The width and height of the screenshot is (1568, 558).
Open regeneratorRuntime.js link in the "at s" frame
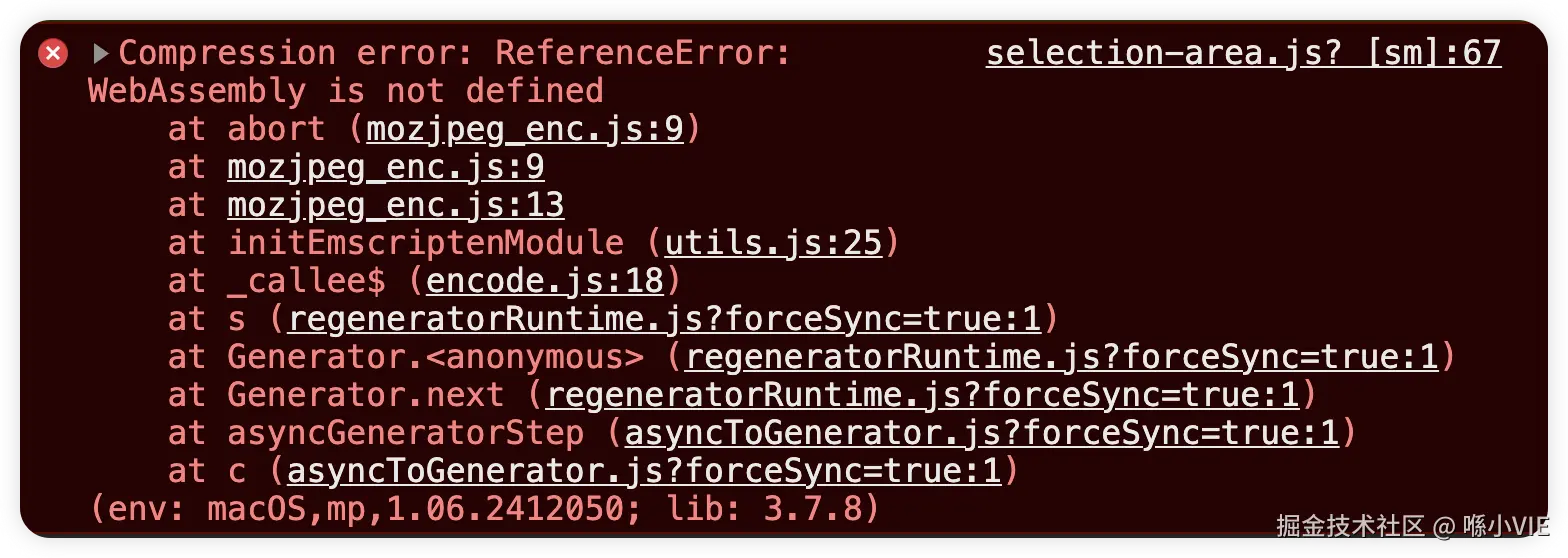click(664, 319)
